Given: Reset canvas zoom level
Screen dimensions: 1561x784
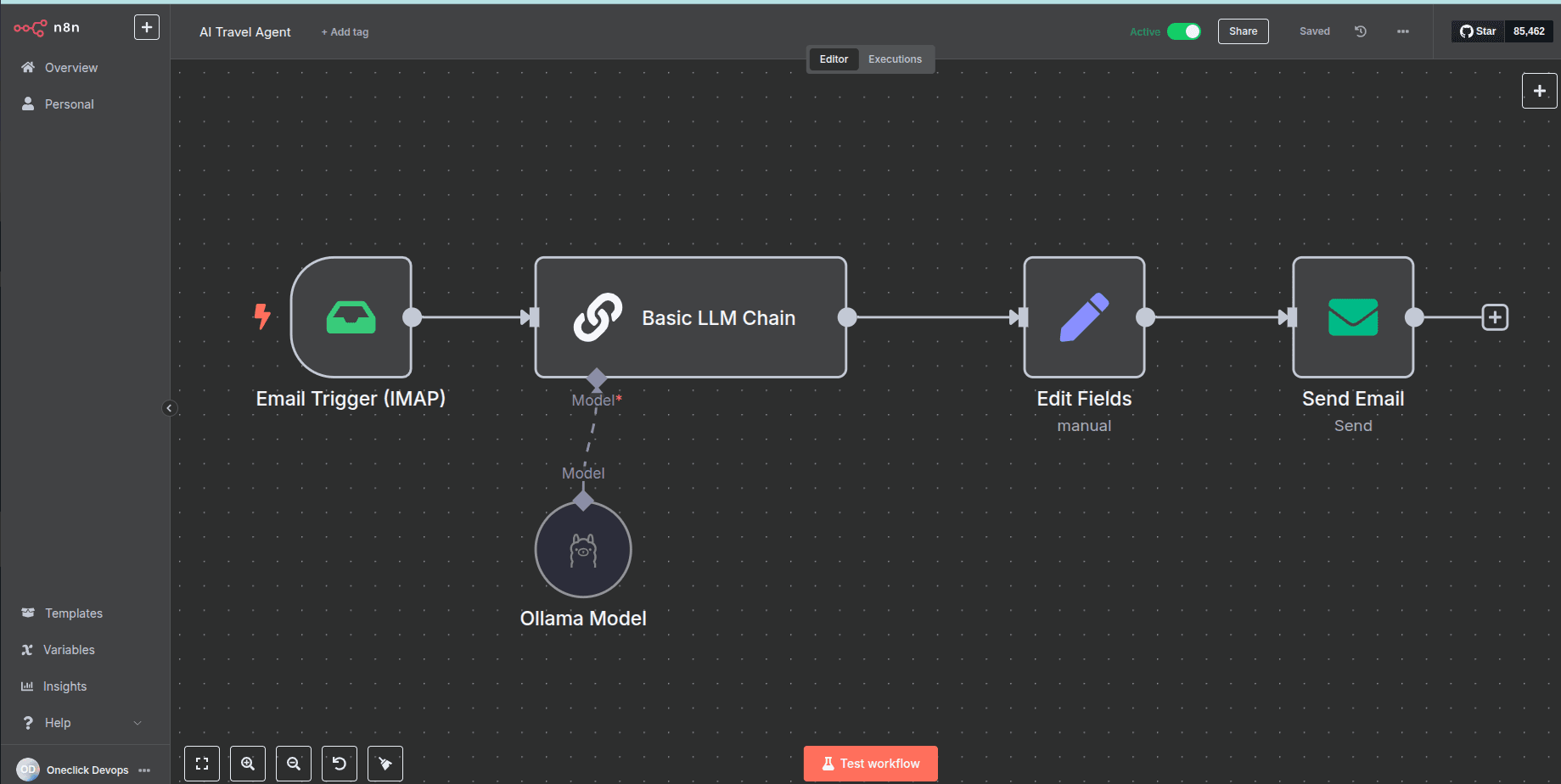Looking at the screenshot, I should click(x=340, y=764).
